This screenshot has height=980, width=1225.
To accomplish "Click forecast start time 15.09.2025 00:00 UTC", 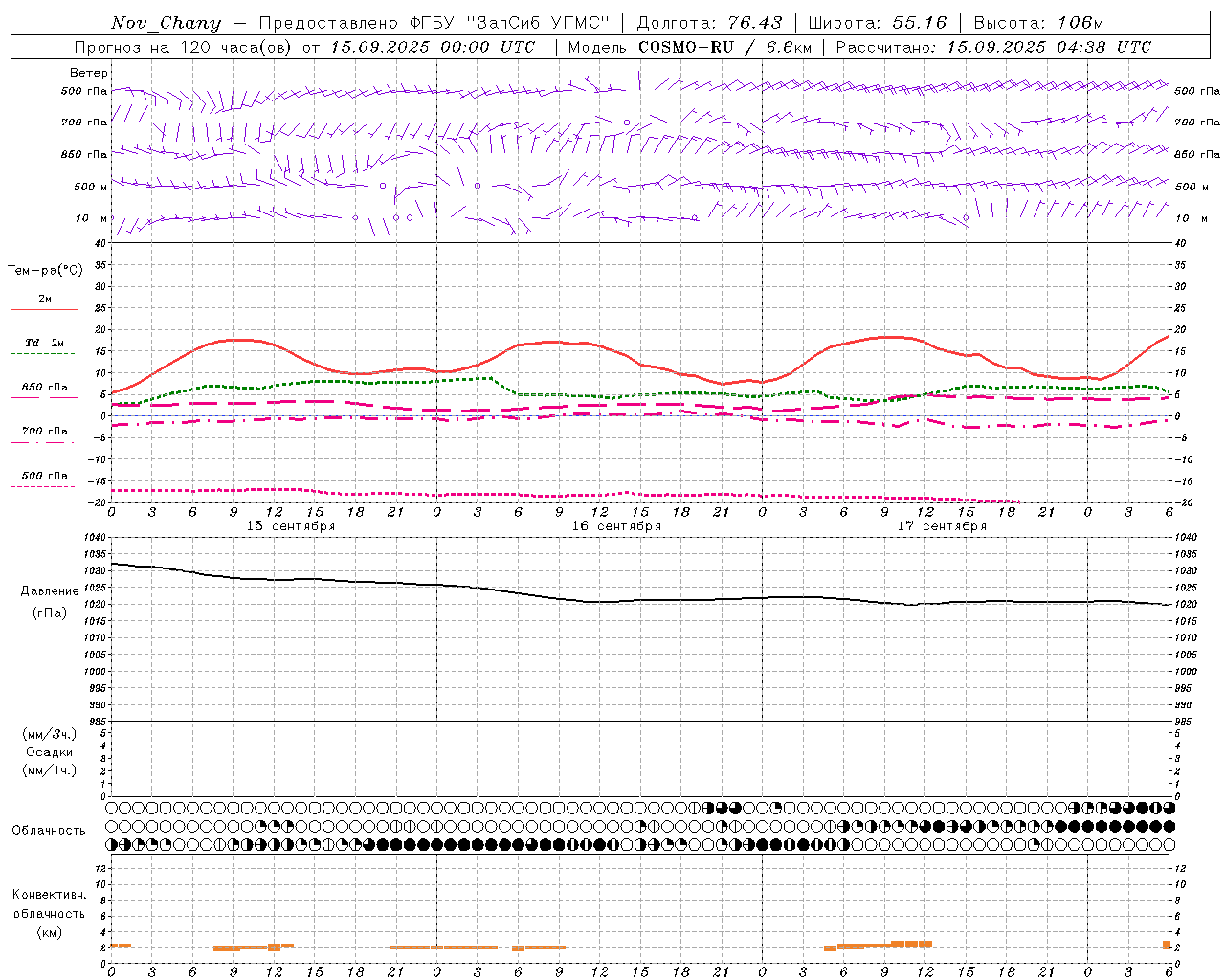I will [x=433, y=47].
